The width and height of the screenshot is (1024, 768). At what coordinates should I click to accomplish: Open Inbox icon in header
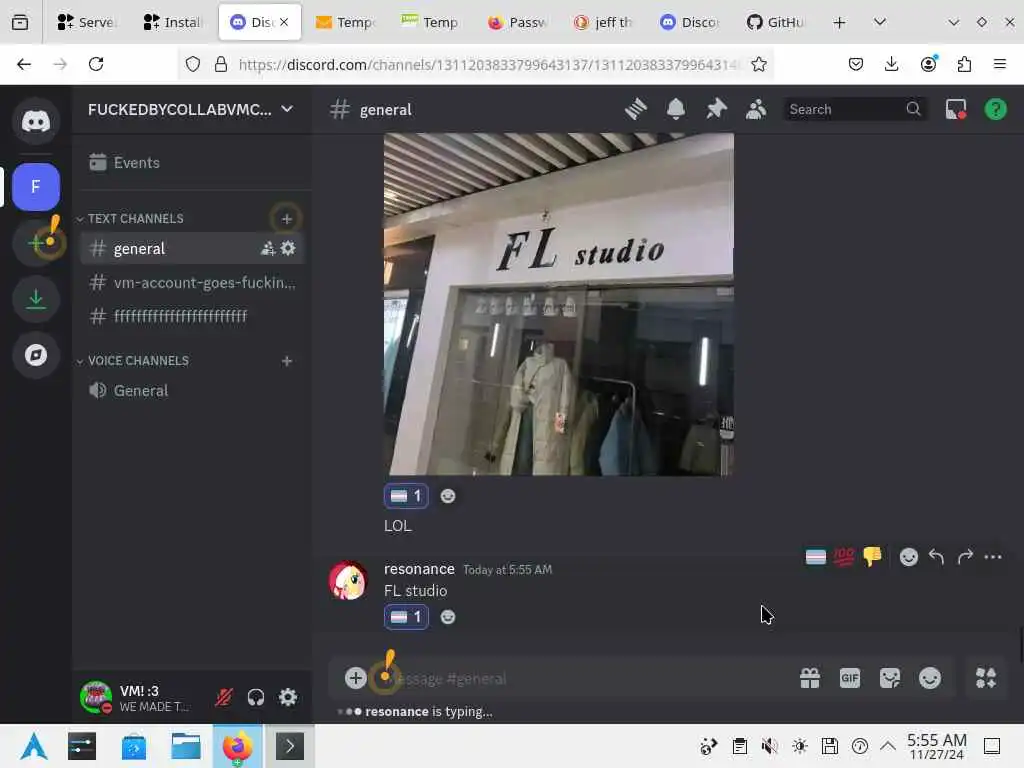956,109
